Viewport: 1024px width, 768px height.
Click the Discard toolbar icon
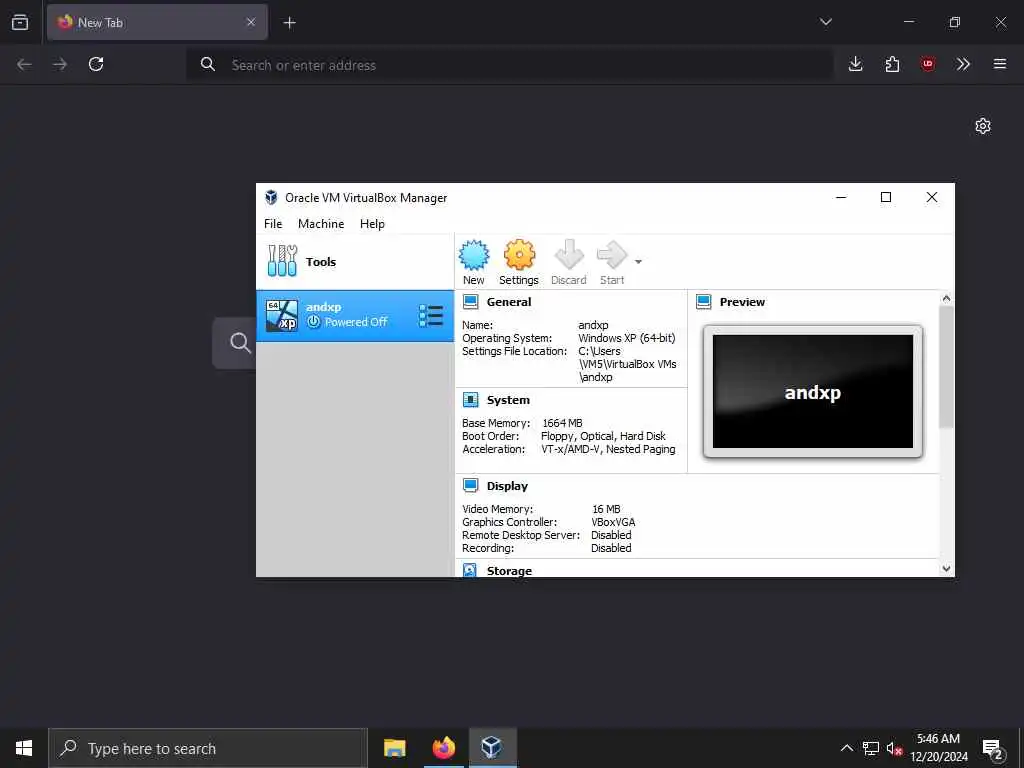[x=569, y=255]
